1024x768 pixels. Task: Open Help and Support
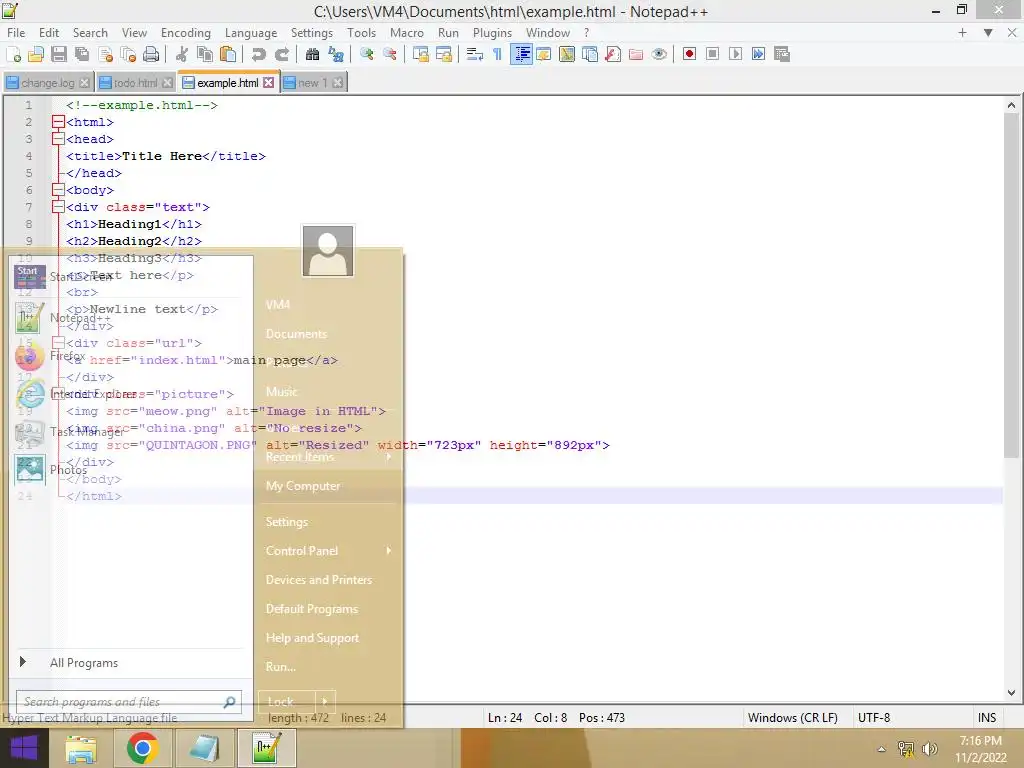click(312, 638)
